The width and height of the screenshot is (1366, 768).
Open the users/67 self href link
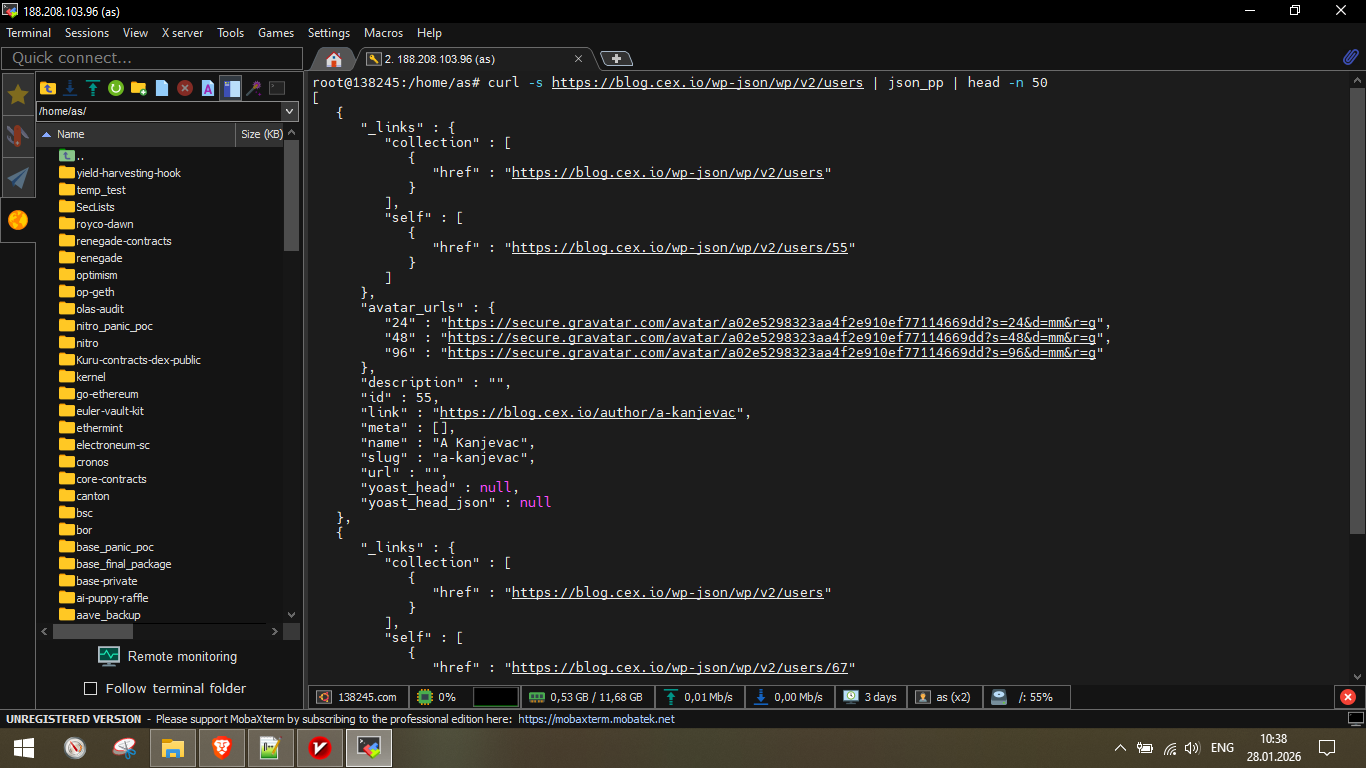tap(679, 667)
